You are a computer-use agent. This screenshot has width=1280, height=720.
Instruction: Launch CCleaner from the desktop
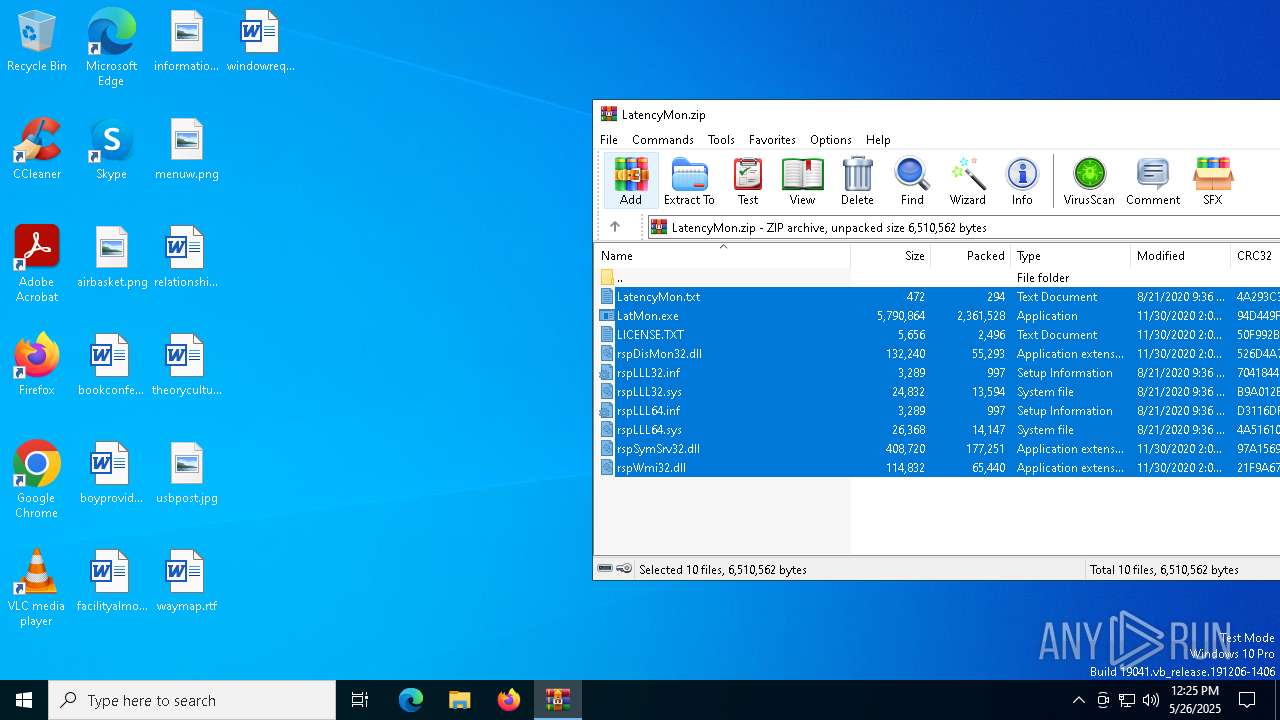pos(37,150)
